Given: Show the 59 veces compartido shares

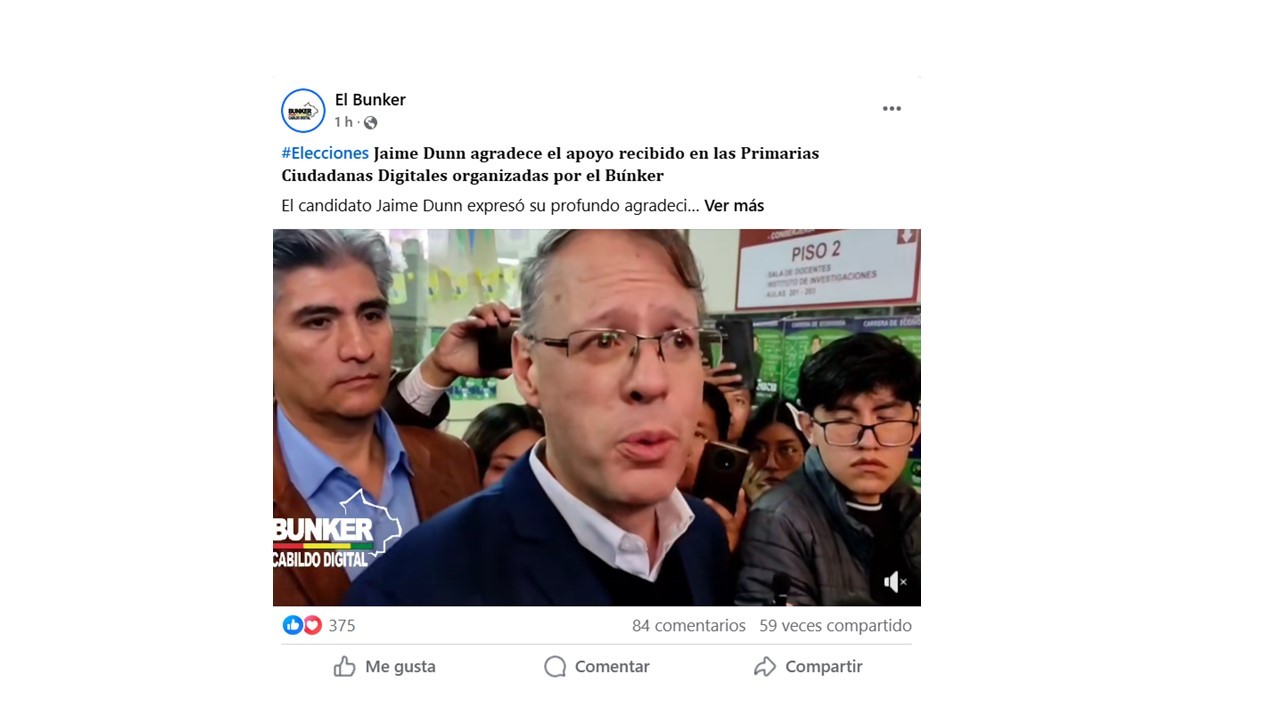Looking at the screenshot, I should pos(835,625).
